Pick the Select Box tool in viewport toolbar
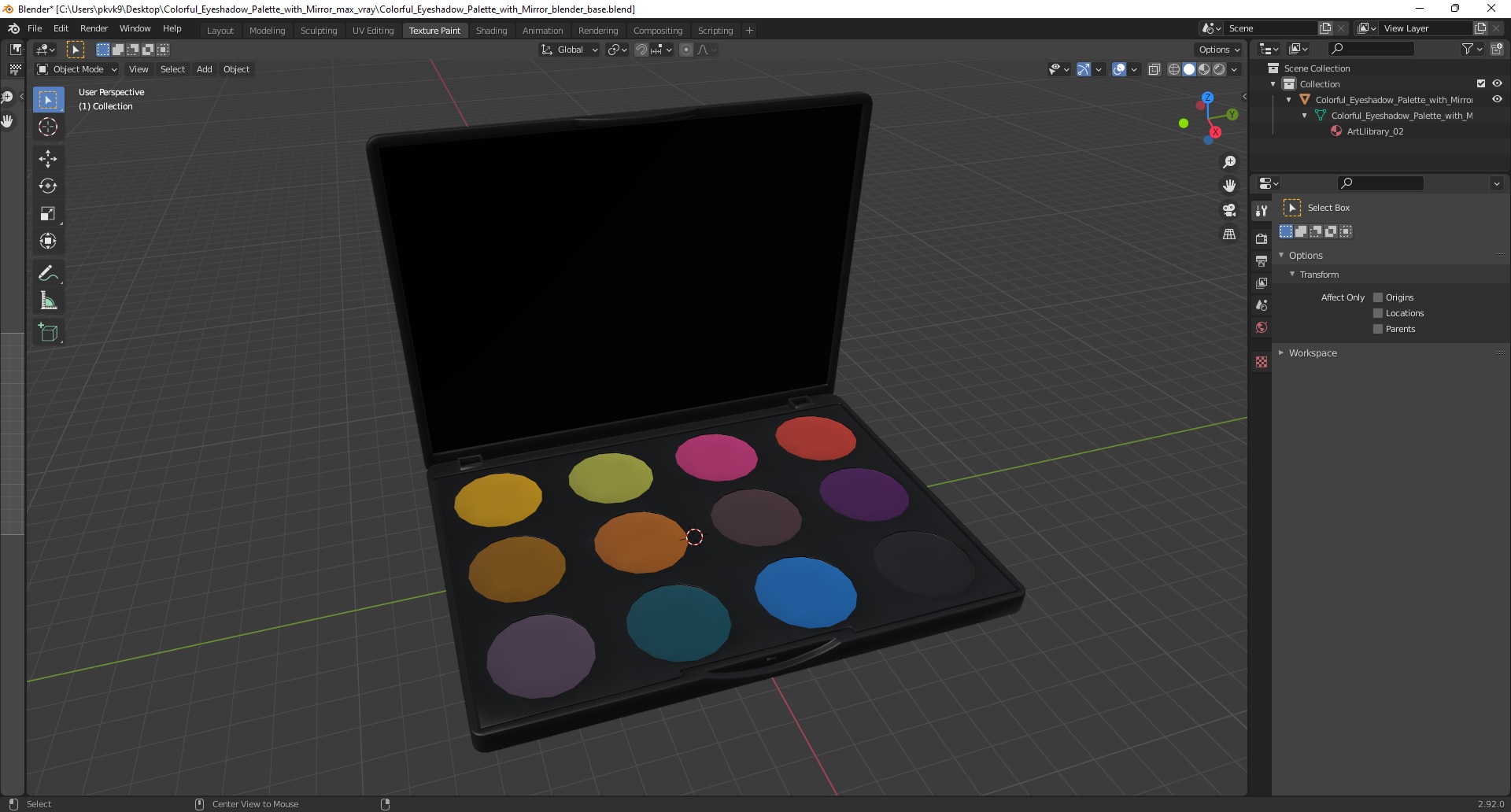1511x812 pixels. pos(48,100)
